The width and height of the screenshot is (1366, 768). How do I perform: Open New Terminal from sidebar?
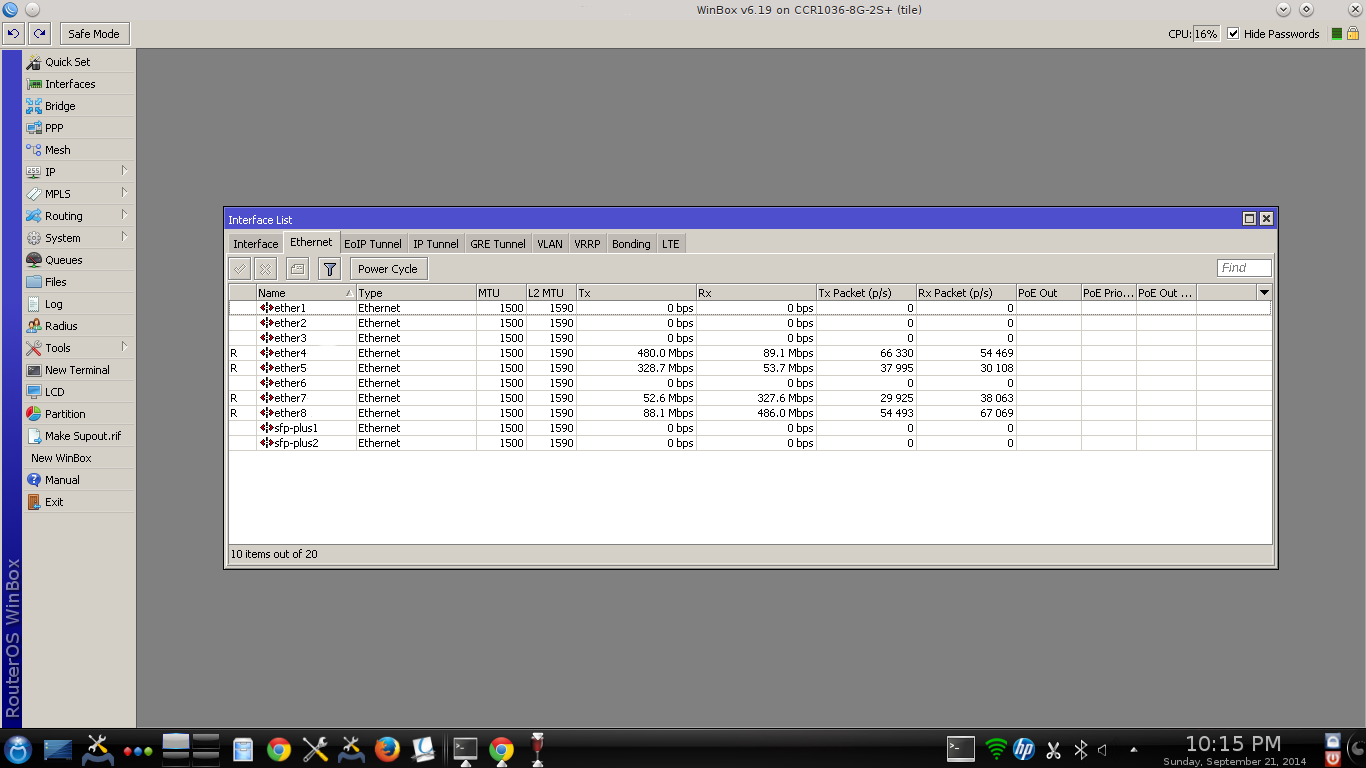click(77, 370)
